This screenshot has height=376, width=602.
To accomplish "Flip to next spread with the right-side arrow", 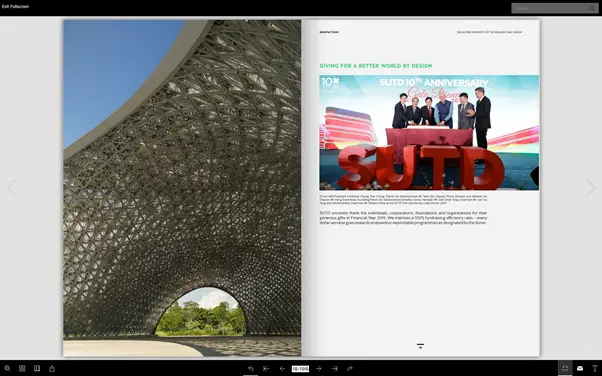I will pos(590,188).
